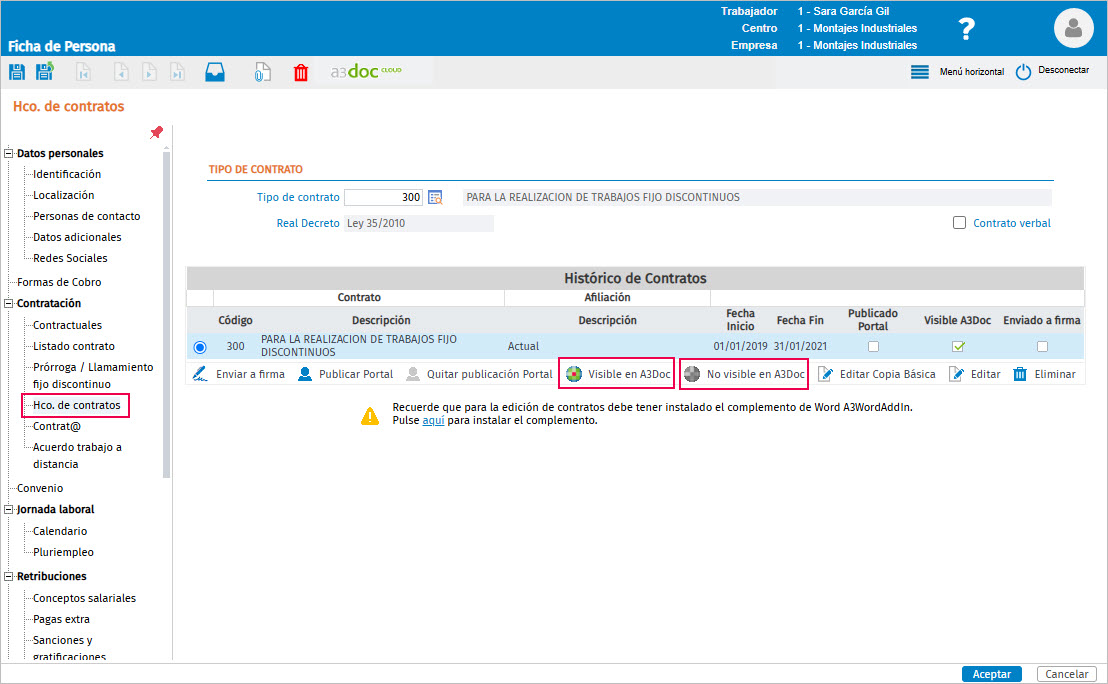This screenshot has height=684, width=1108.
Task: Open help with the question mark icon
Action: pos(967,29)
